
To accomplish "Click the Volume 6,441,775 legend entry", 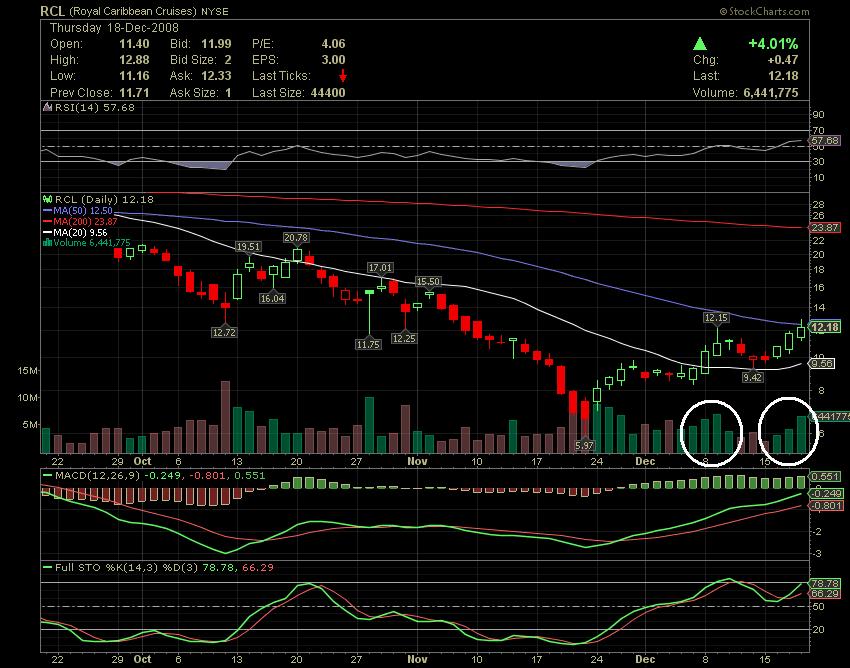I will (87, 242).
